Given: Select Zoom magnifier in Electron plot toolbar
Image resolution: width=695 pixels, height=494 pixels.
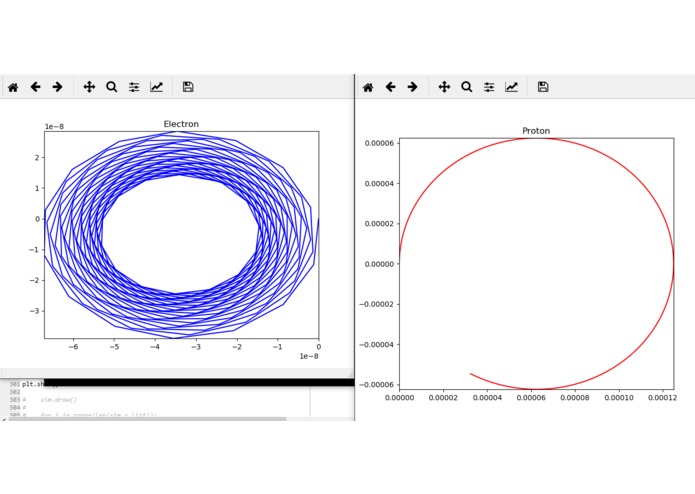Looking at the screenshot, I should tap(112, 87).
